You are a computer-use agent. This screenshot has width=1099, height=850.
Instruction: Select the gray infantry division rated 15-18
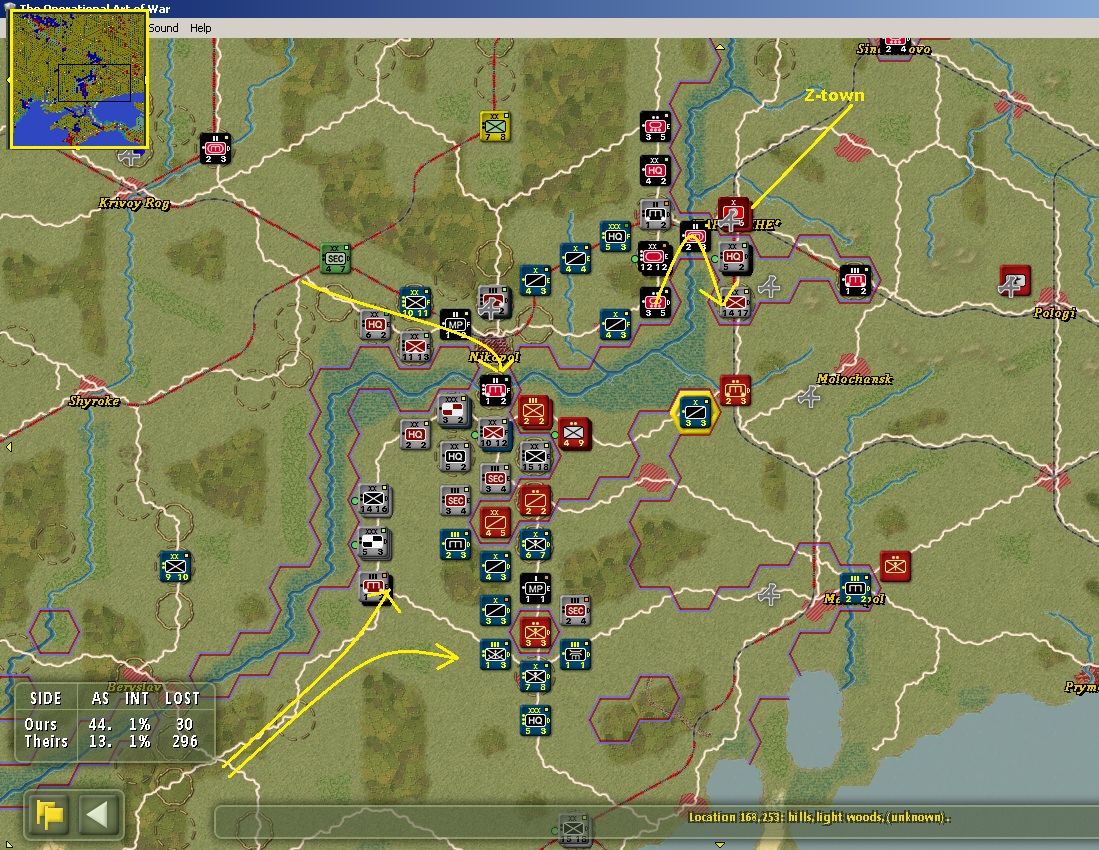click(535, 457)
